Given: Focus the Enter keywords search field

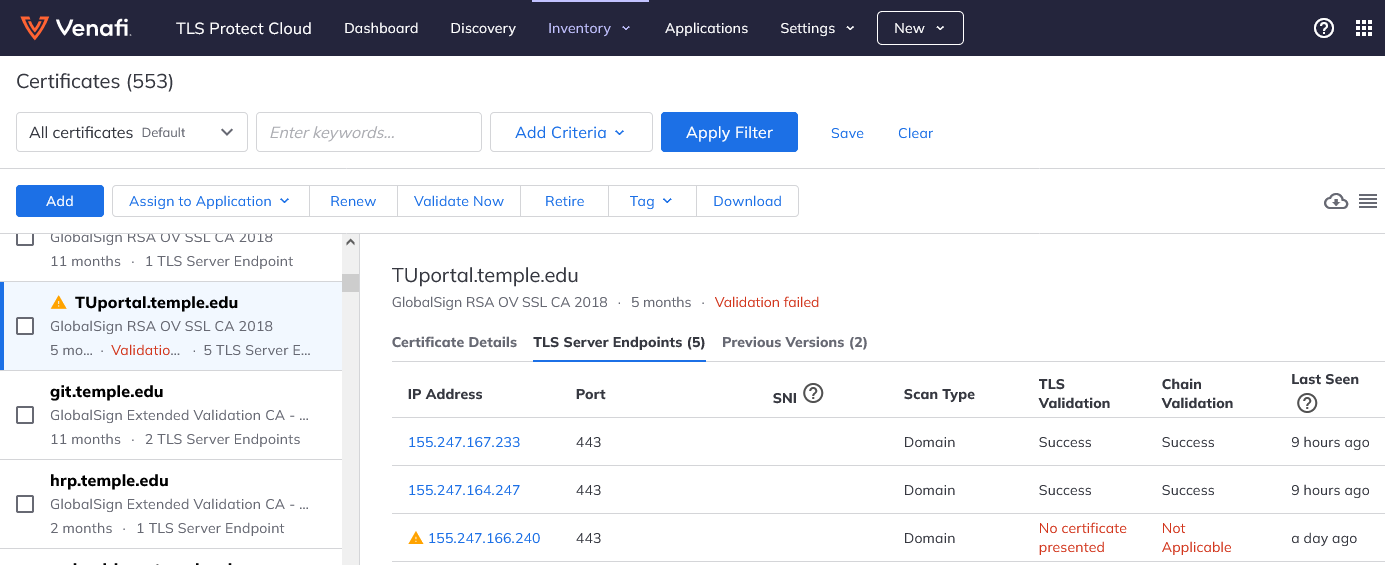Looking at the screenshot, I should (369, 132).
